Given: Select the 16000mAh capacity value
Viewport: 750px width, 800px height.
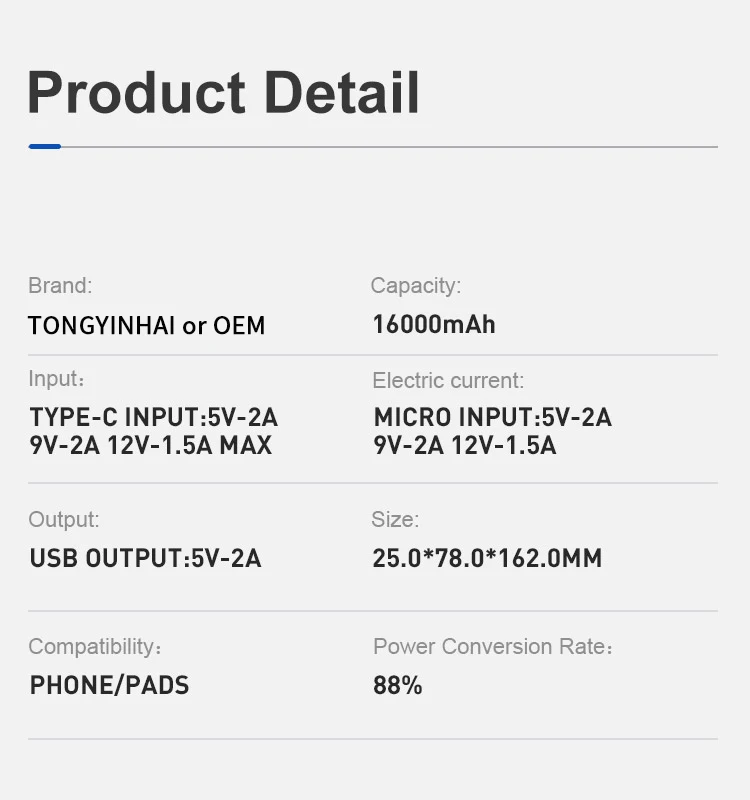Looking at the screenshot, I should pyautogui.click(x=434, y=325).
